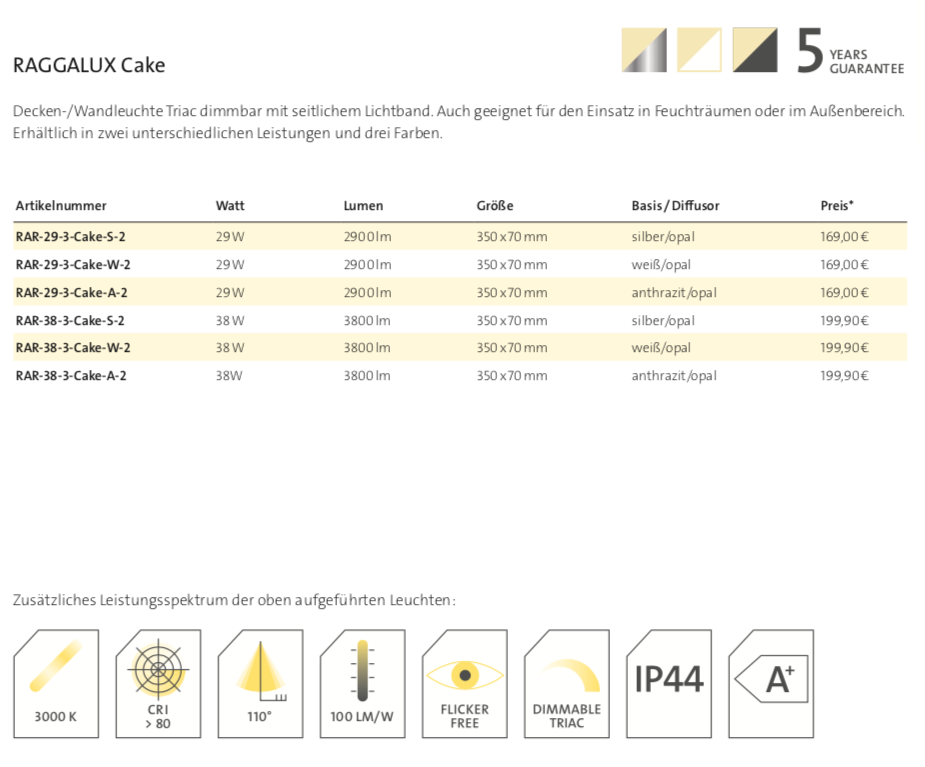Click the Preis* column header

(x=837, y=206)
